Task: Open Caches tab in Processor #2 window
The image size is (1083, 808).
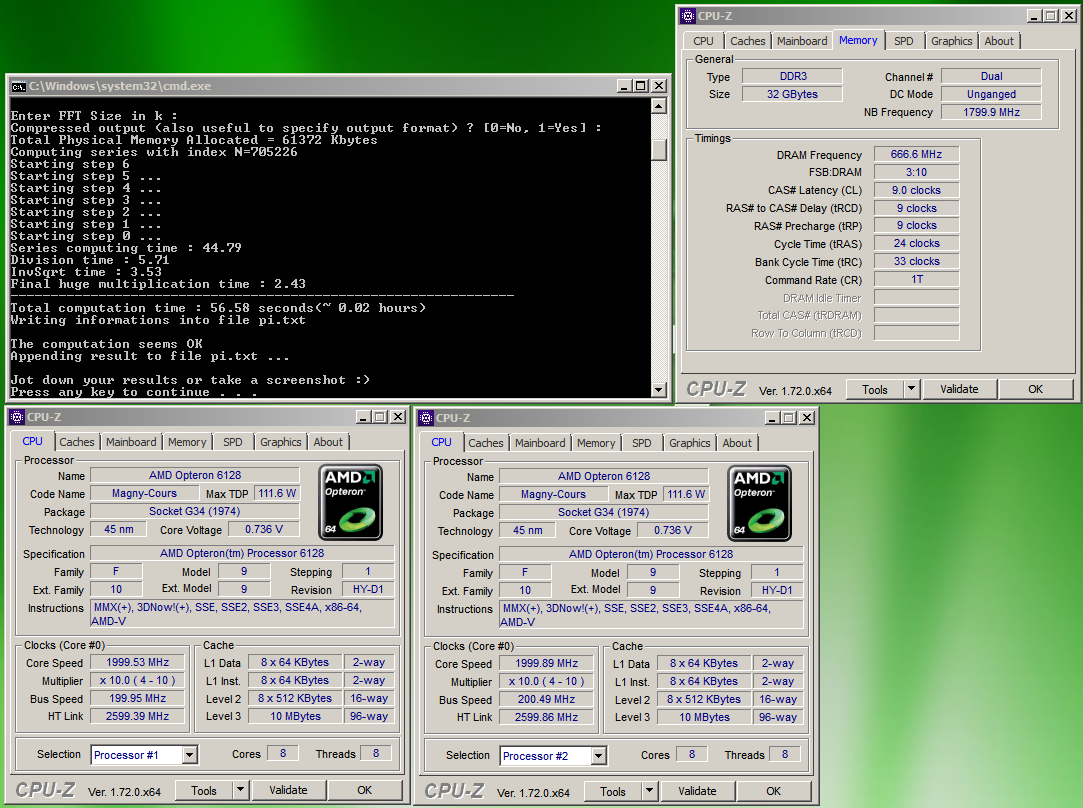Action: click(486, 443)
